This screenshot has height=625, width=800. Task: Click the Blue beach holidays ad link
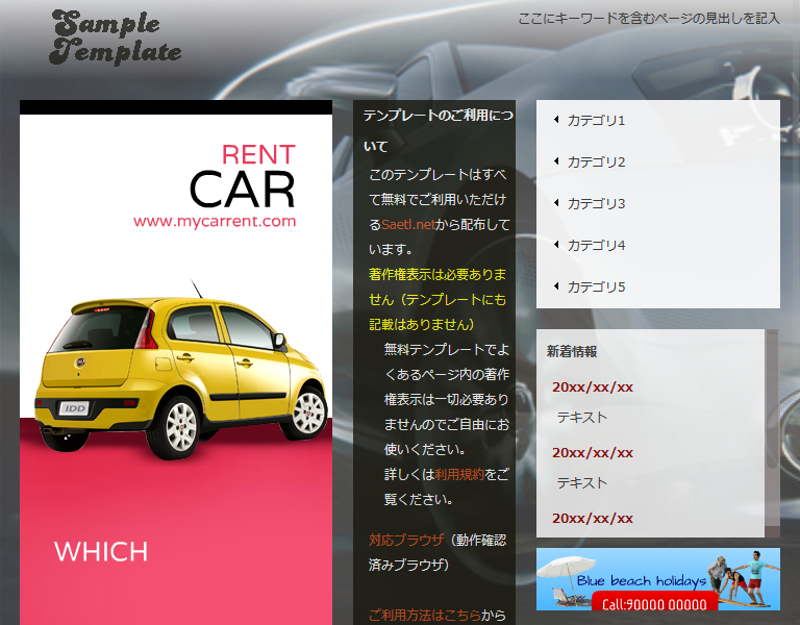coord(645,580)
